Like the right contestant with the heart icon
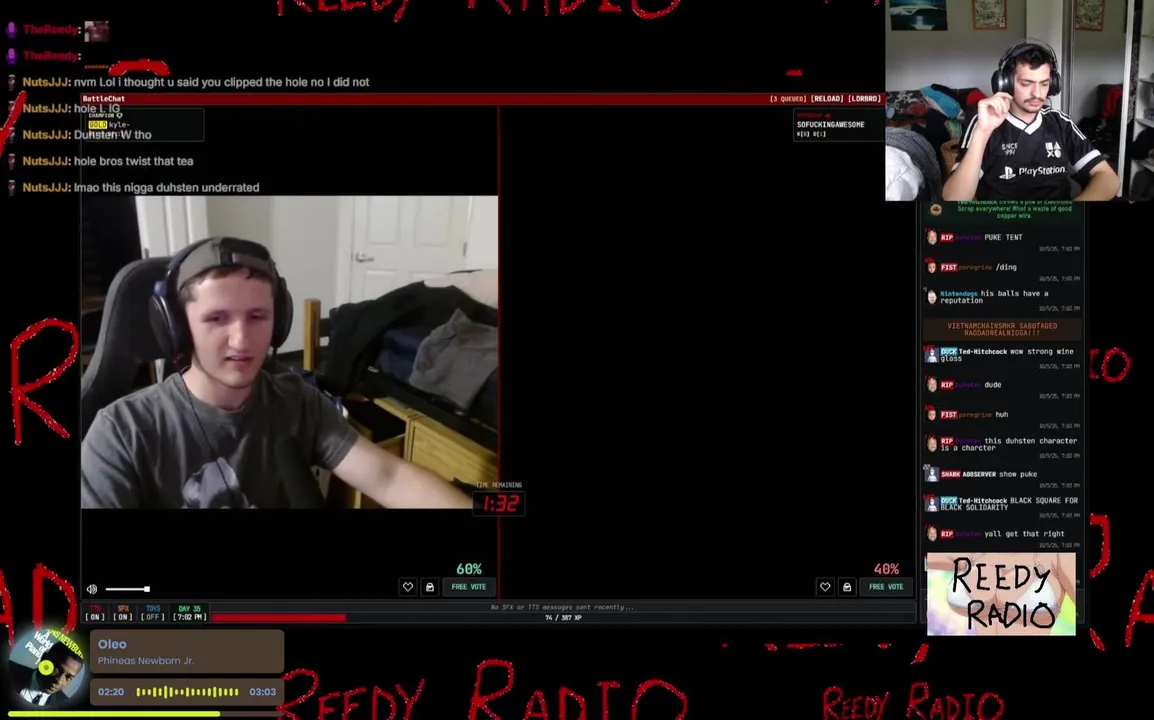This screenshot has width=1154, height=720. [825, 587]
